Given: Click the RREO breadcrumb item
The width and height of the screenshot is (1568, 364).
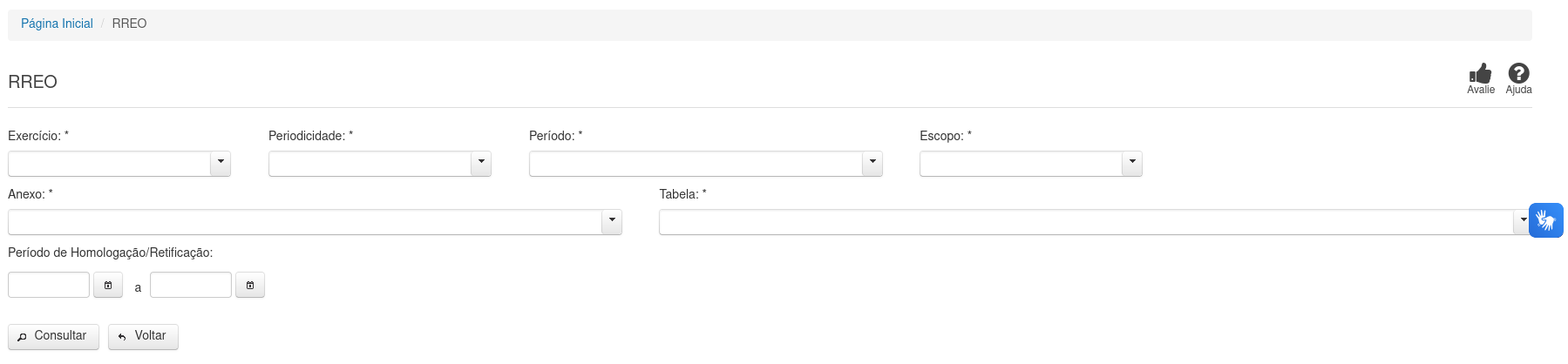Looking at the screenshot, I should pos(129,24).
